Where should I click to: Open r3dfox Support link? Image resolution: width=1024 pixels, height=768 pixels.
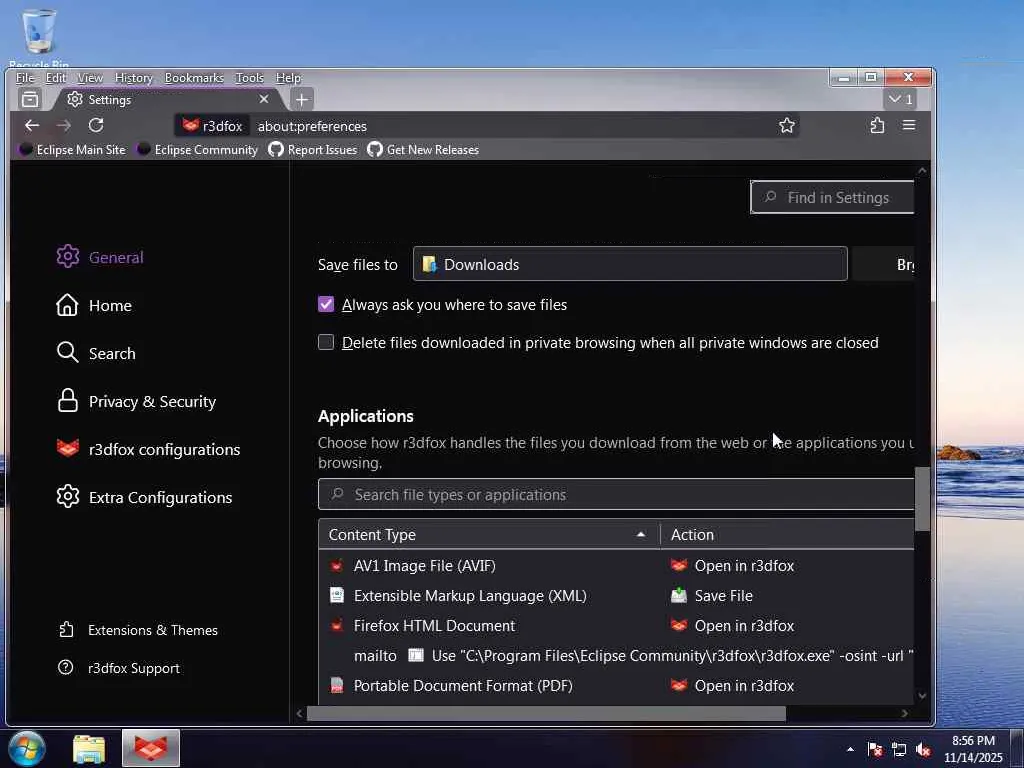click(x=119, y=668)
